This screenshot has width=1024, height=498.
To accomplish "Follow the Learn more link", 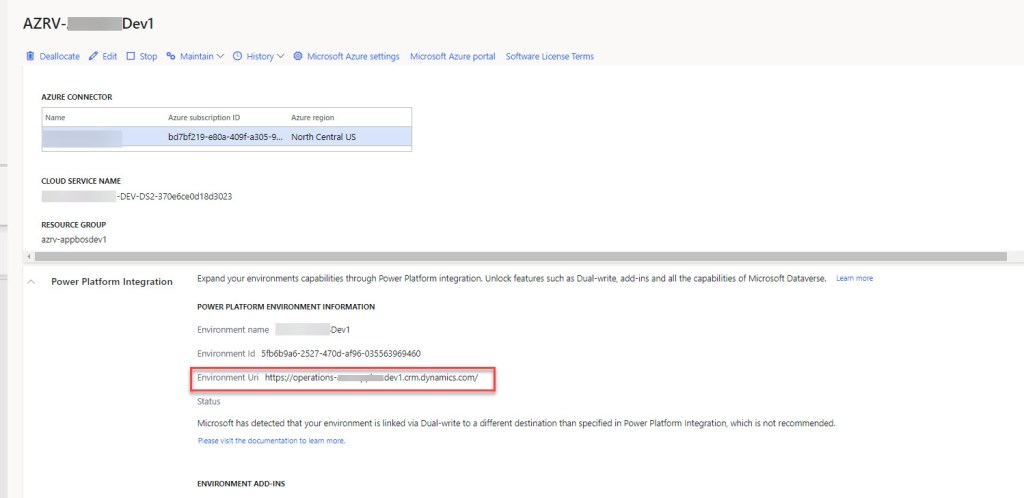I will pyautogui.click(x=854, y=278).
